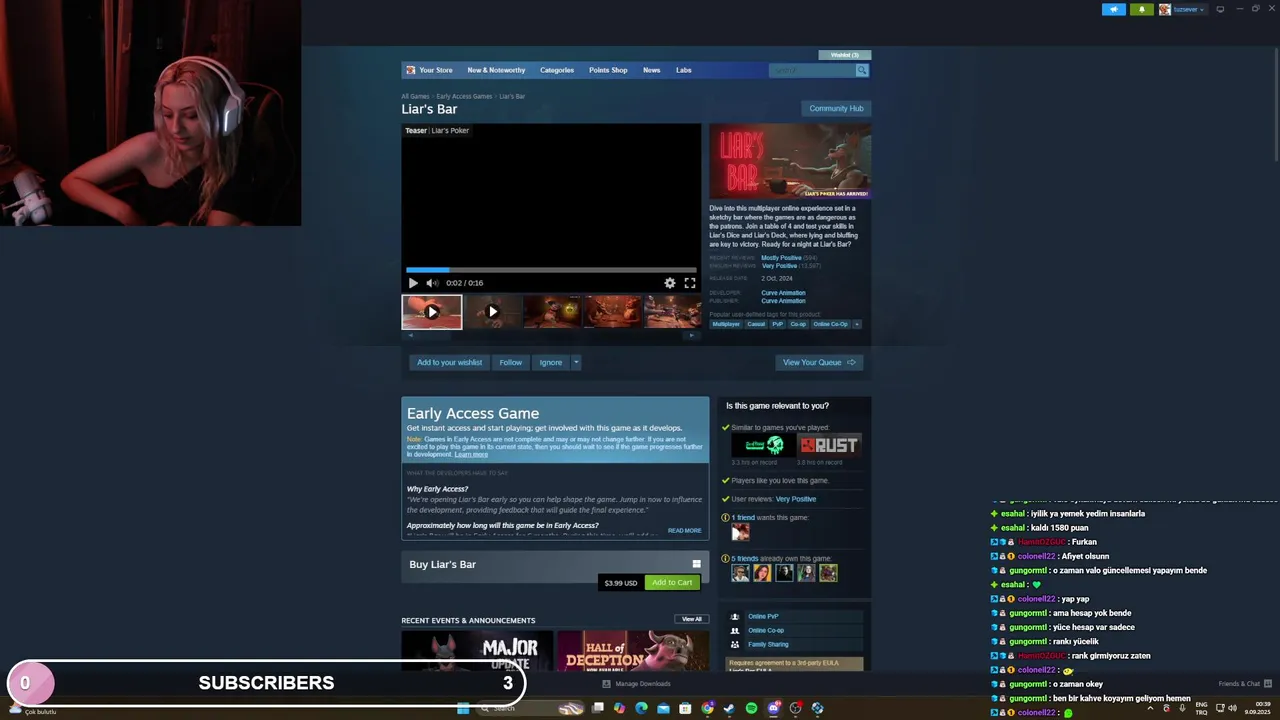Open Very Positive user reviews link
Viewport: 1280px width, 720px height.
tap(796, 499)
